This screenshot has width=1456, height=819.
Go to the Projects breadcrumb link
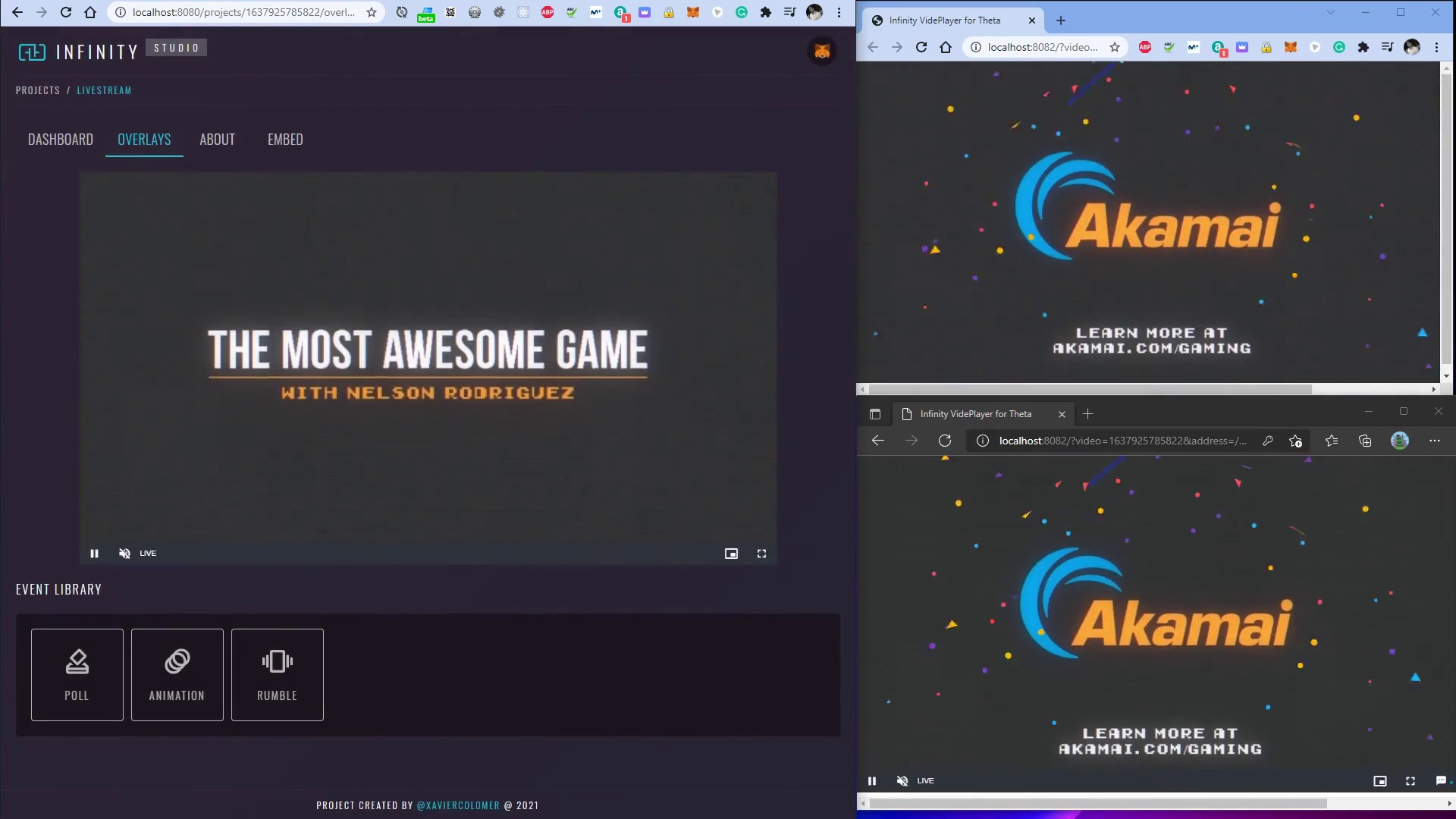point(38,90)
